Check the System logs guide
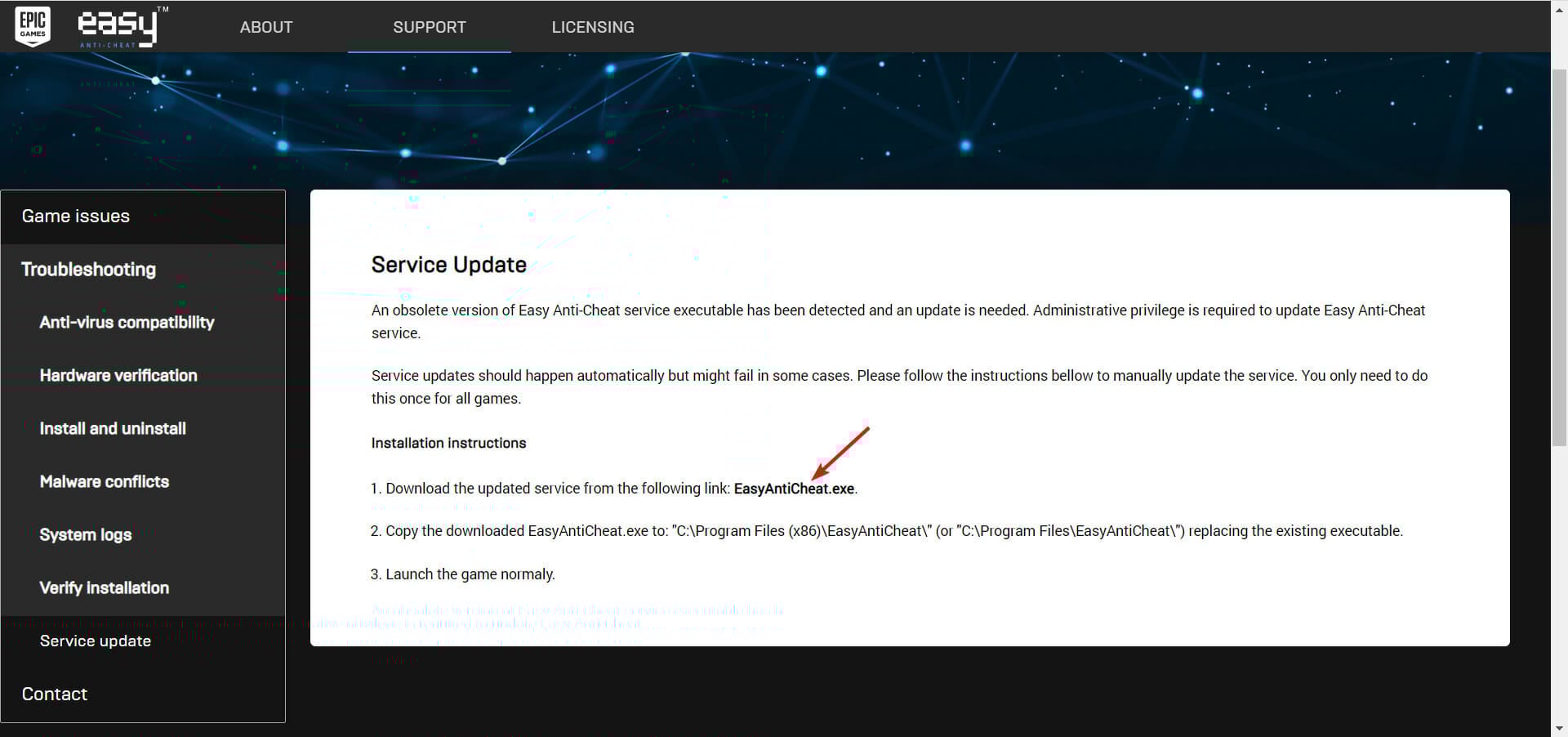 coord(85,534)
